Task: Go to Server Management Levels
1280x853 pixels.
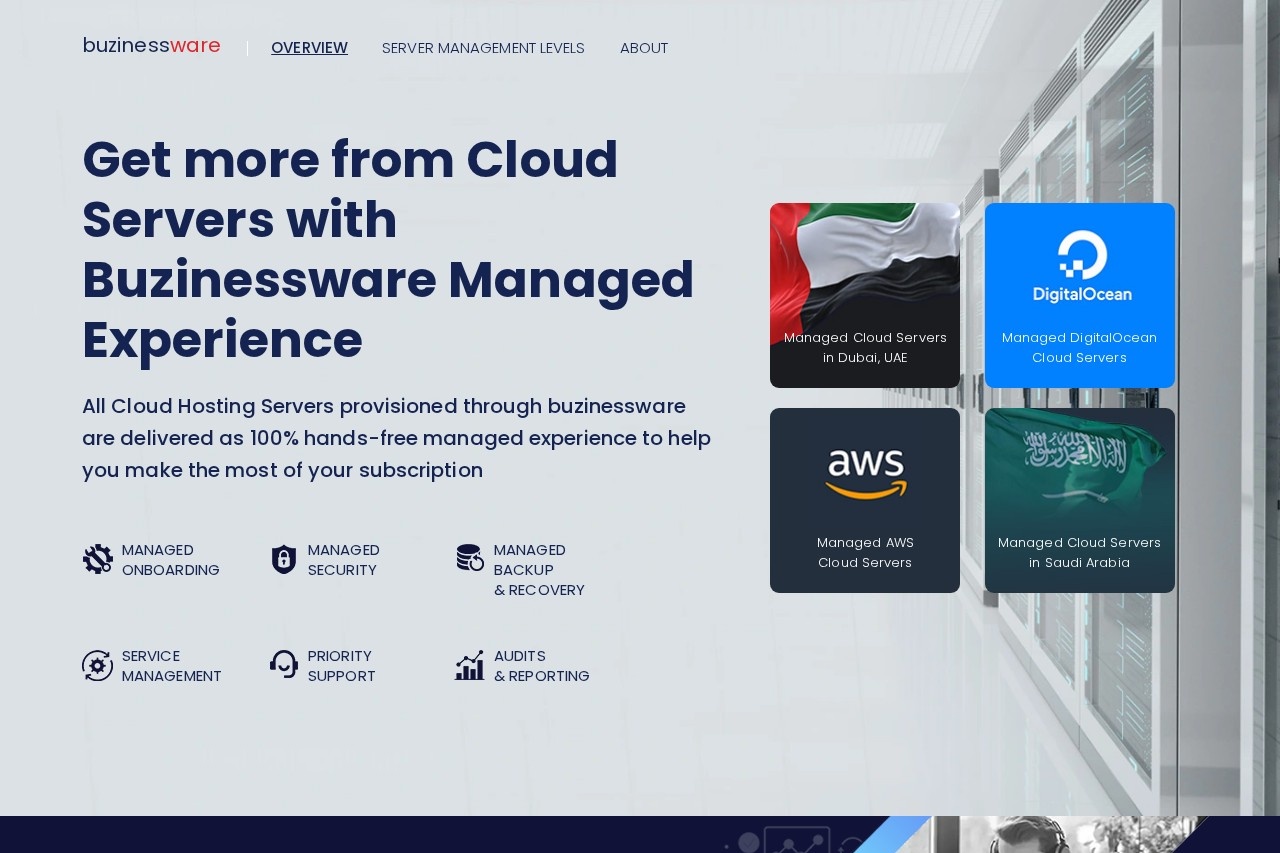Action: (x=483, y=48)
